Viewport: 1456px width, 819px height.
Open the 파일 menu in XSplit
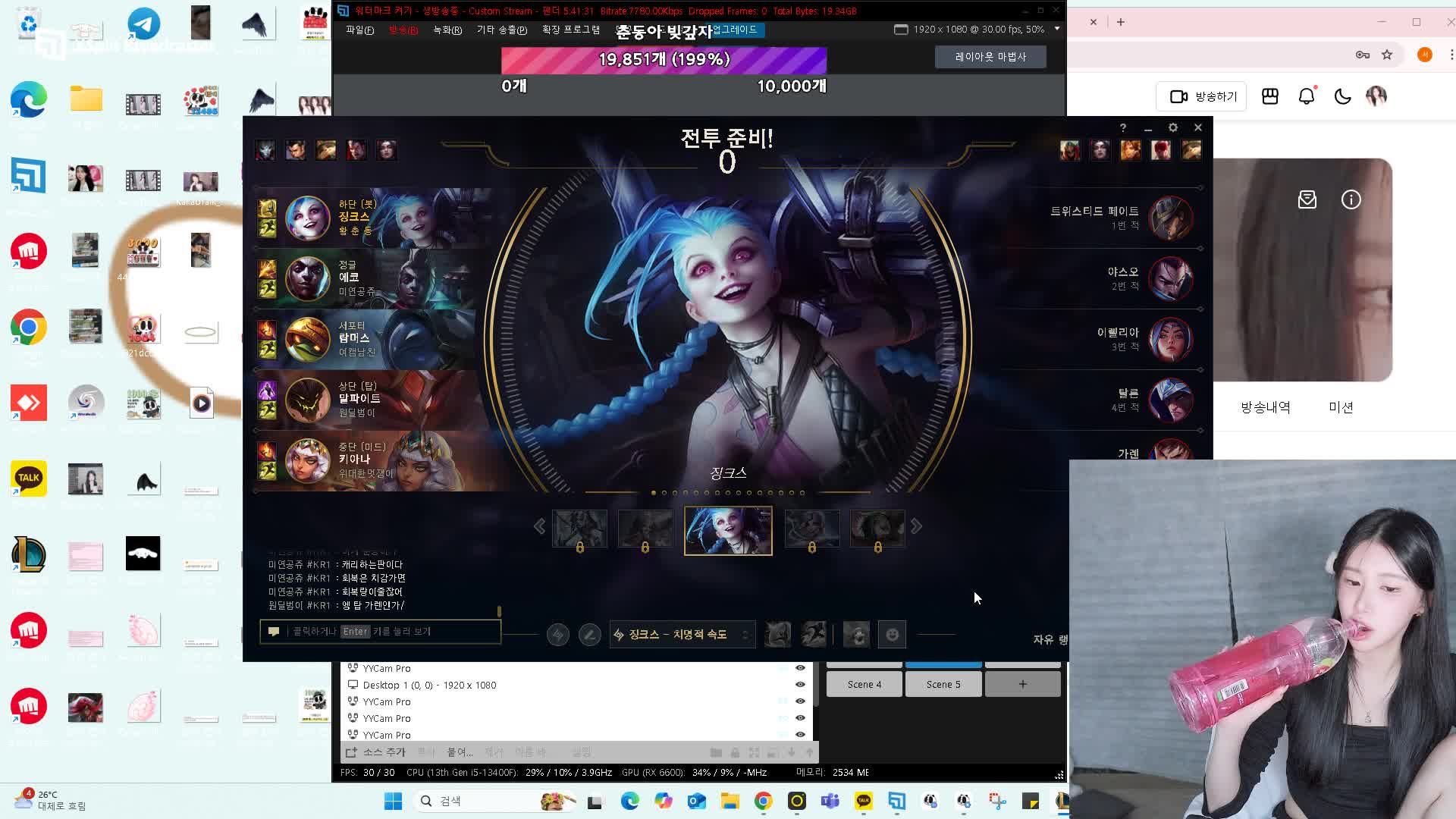[x=360, y=30]
